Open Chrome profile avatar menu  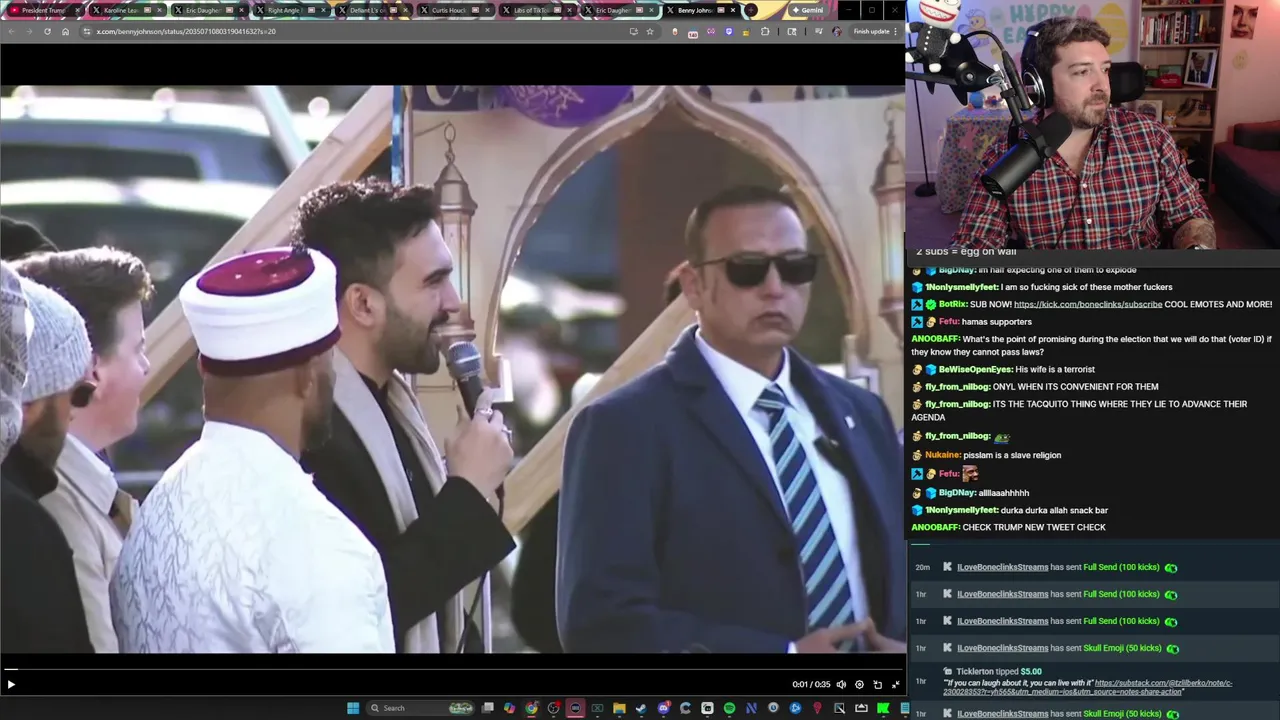837,31
